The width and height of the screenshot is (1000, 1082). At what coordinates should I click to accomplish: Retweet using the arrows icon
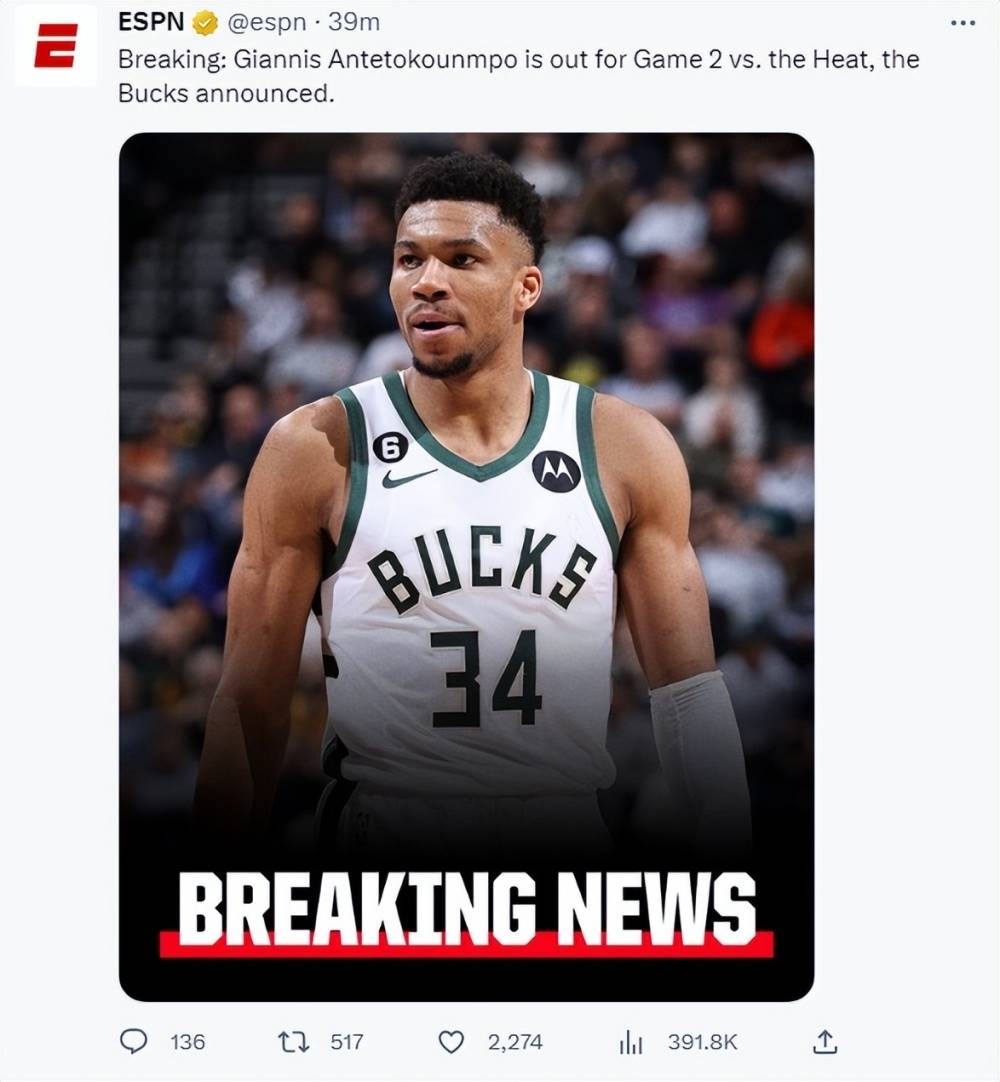coord(293,1041)
